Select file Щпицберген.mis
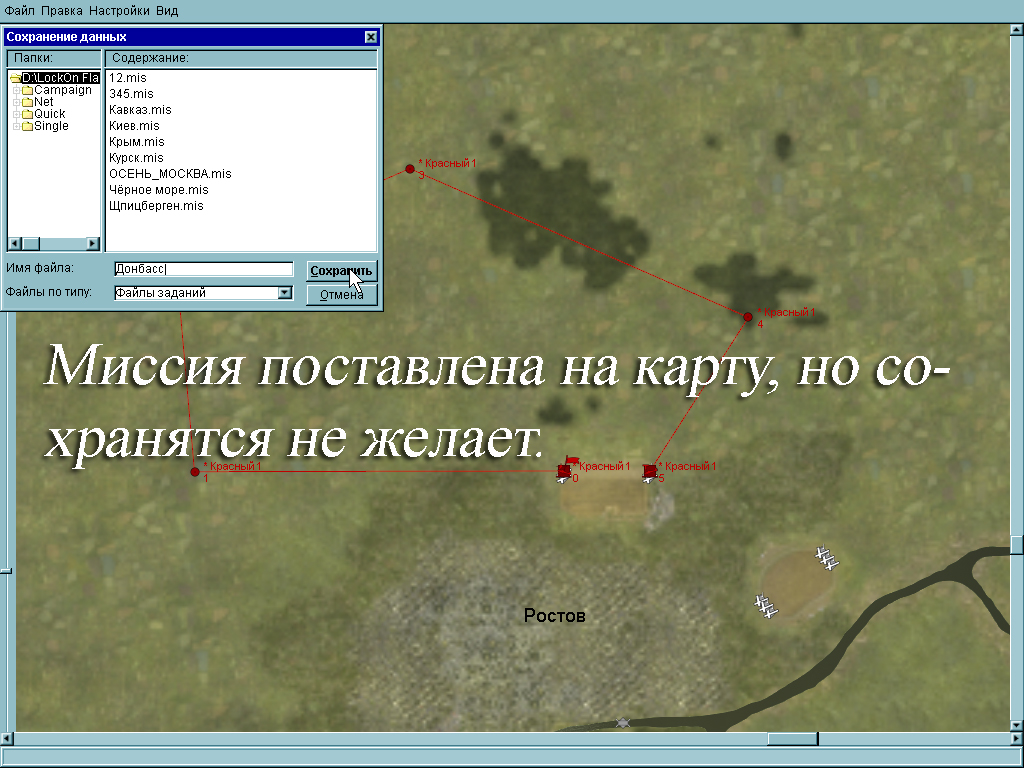Viewport: 1024px width, 768px height. click(156, 206)
